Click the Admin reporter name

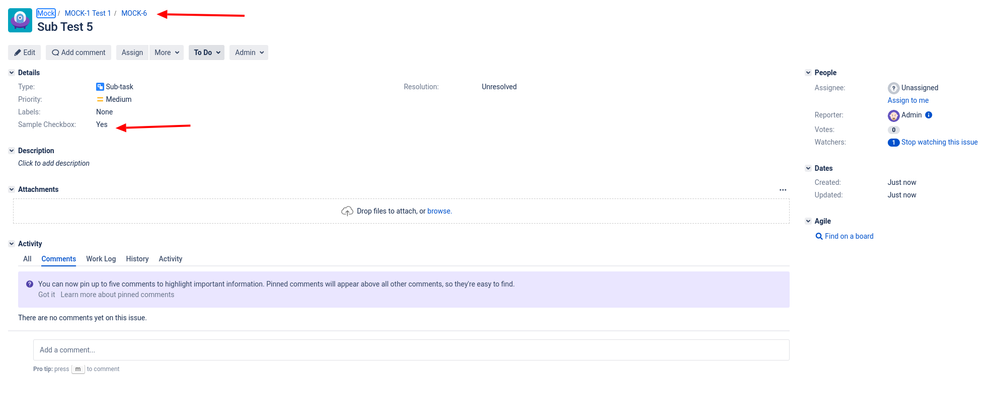pyautogui.click(x=911, y=115)
